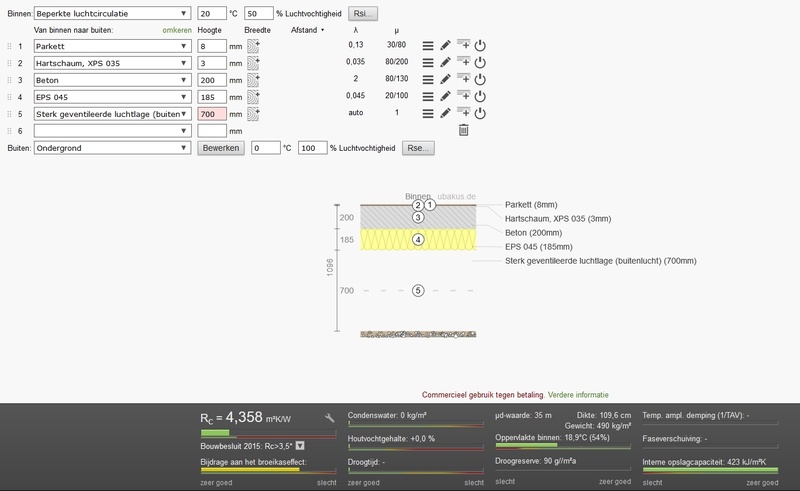The image size is (800, 491).
Task: Insert a layer below Parkett
Action: tap(463, 44)
